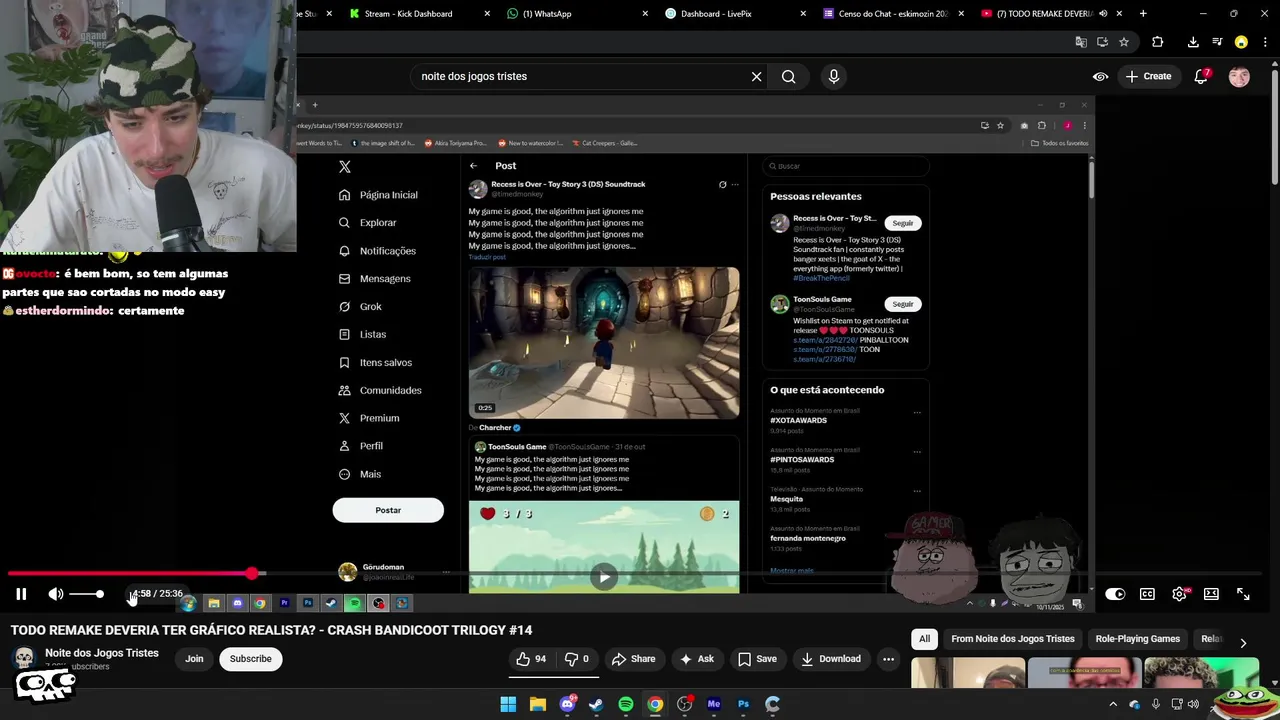
Task: Click the install/cast icon in the address bar
Action: point(1102,42)
